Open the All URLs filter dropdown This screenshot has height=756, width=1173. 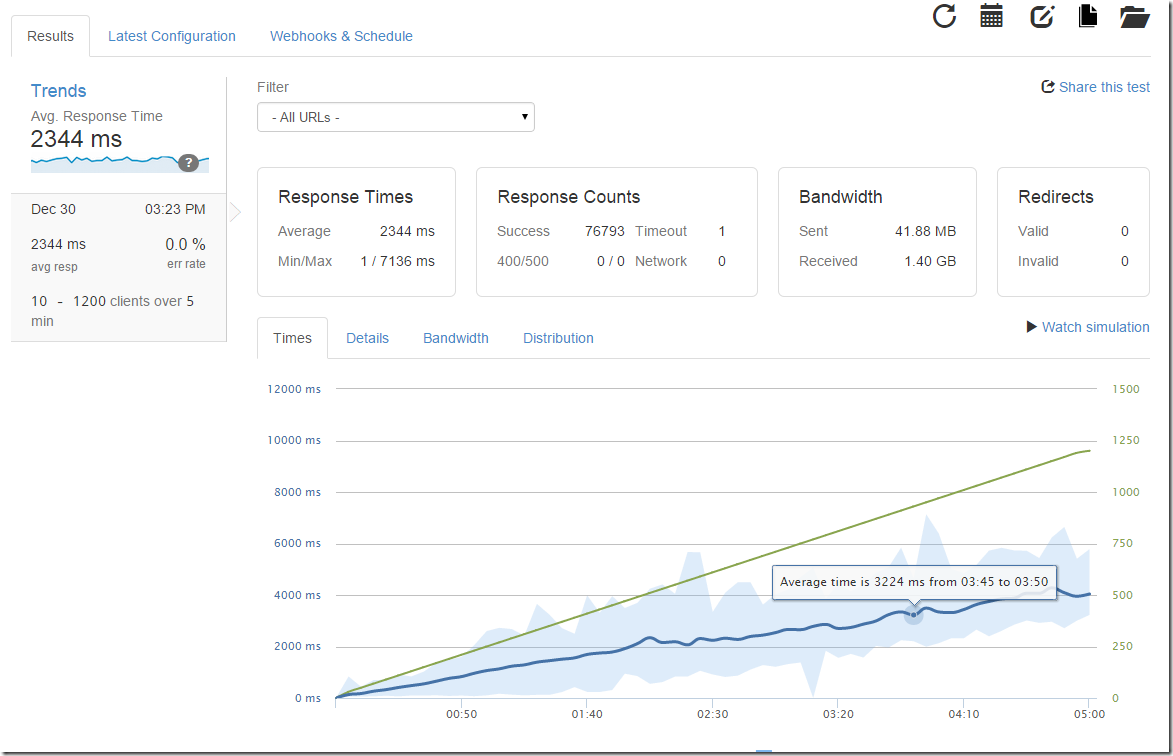pos(396,117)
